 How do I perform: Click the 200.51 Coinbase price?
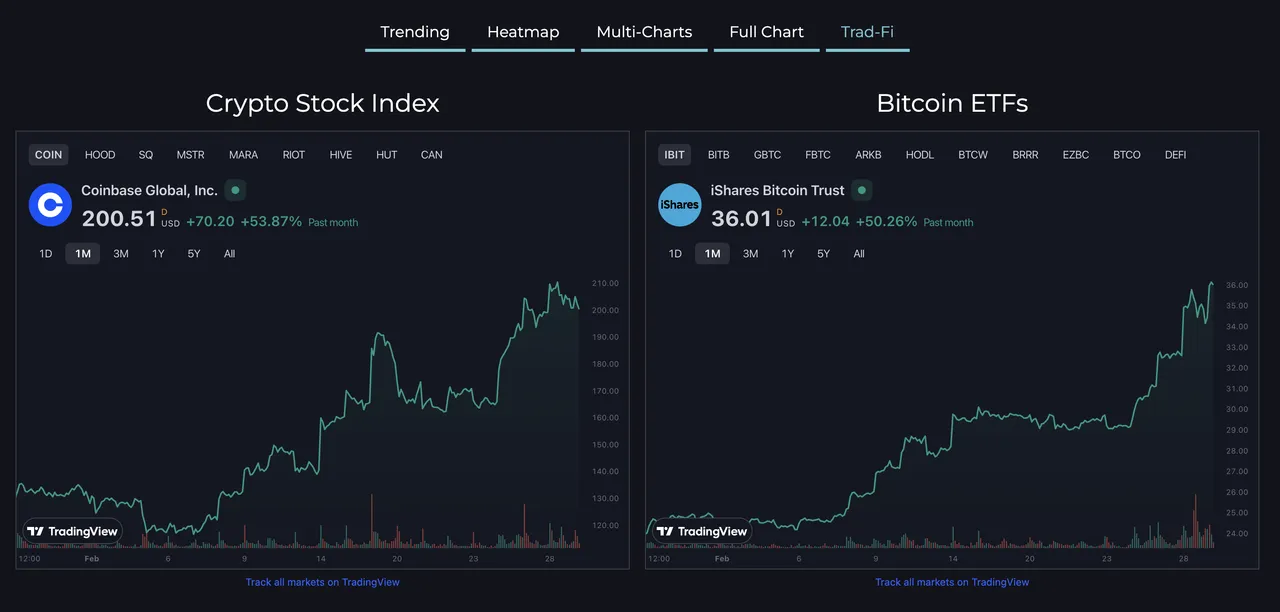coord(119,219)
